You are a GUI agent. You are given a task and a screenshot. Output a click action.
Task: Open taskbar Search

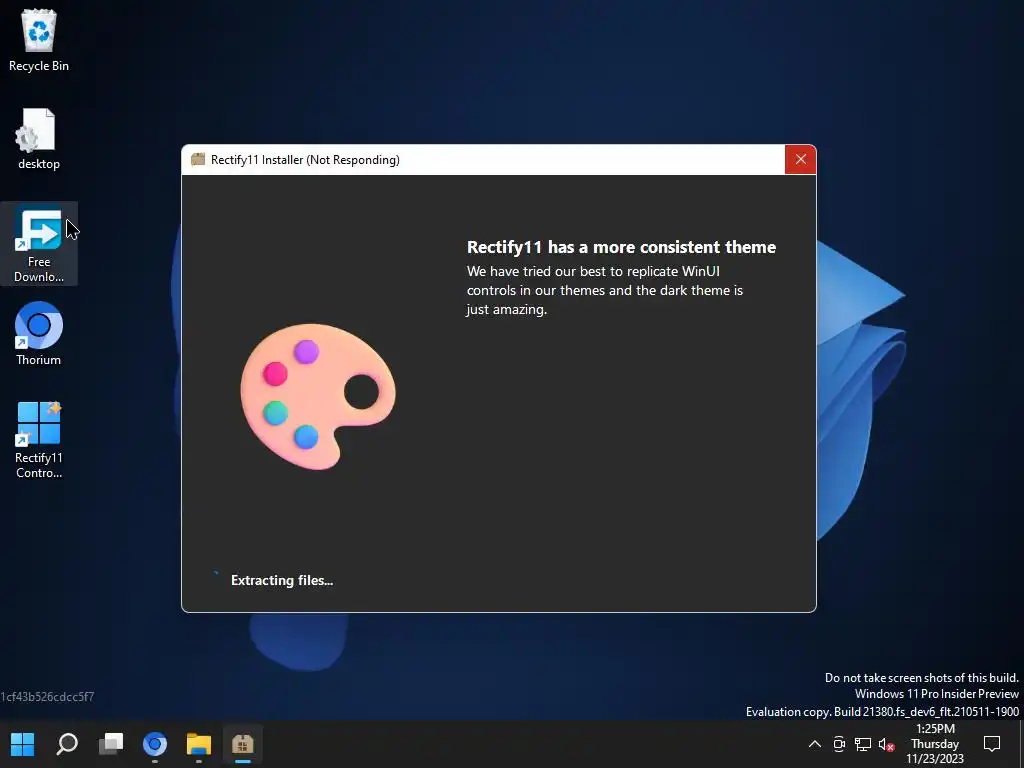(67, 744)
